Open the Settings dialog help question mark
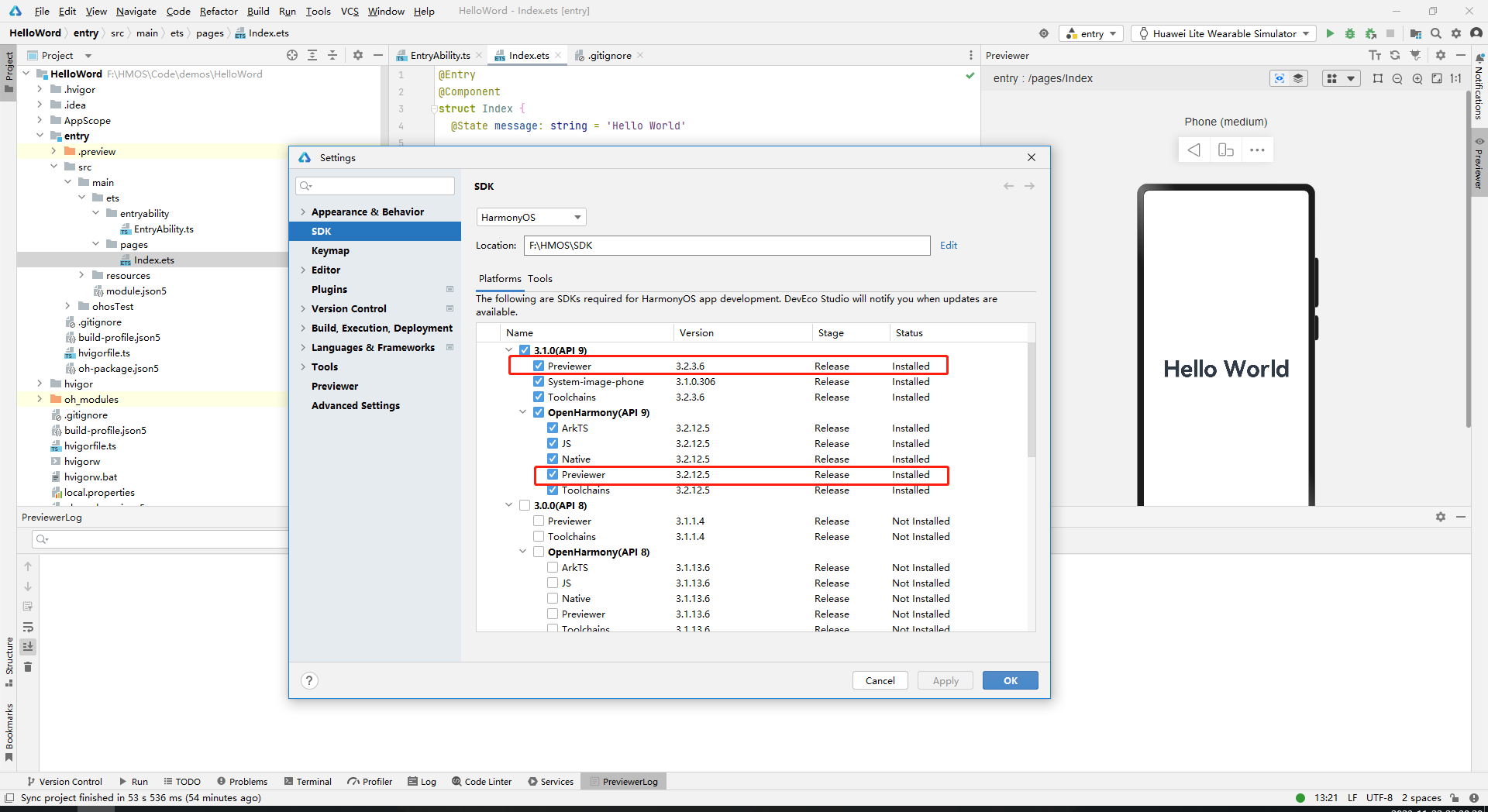Image resolution: width=1488 pixels, height=812 pixels. coord(309,680)
